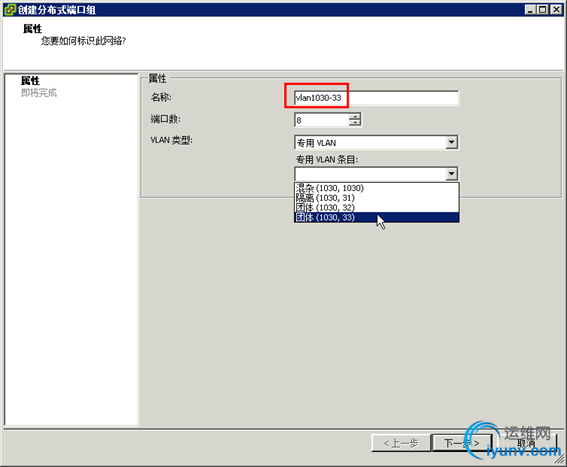The width and height of the screenshot is (567, 467).
Task: Proceed with the 下一步 button
Action: click(x=462, y=443)
